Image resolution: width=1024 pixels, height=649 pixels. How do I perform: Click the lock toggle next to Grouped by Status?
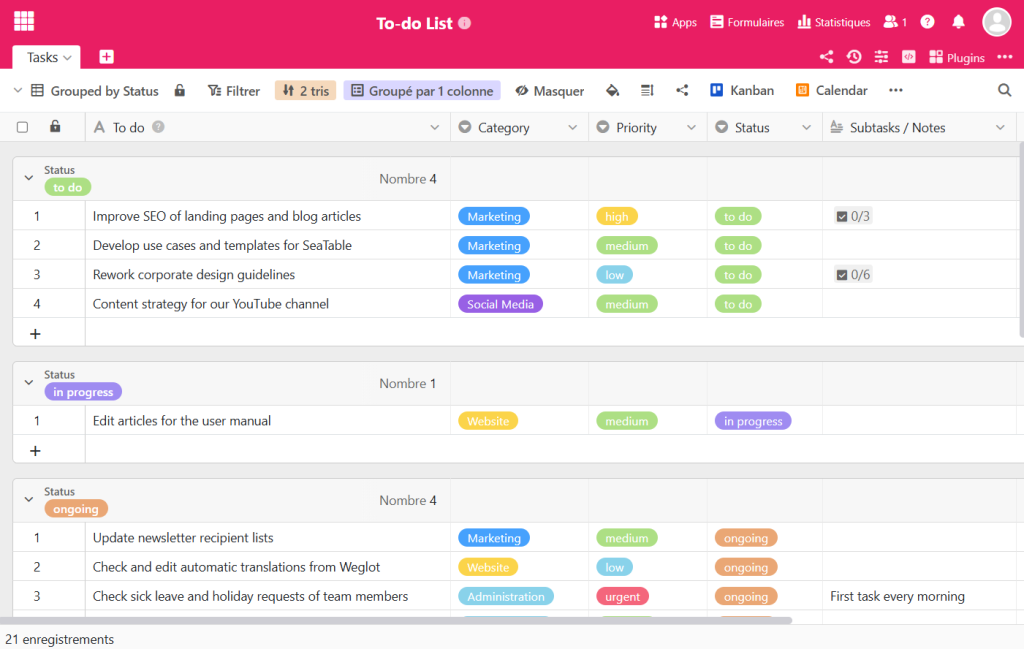(179, 90)
